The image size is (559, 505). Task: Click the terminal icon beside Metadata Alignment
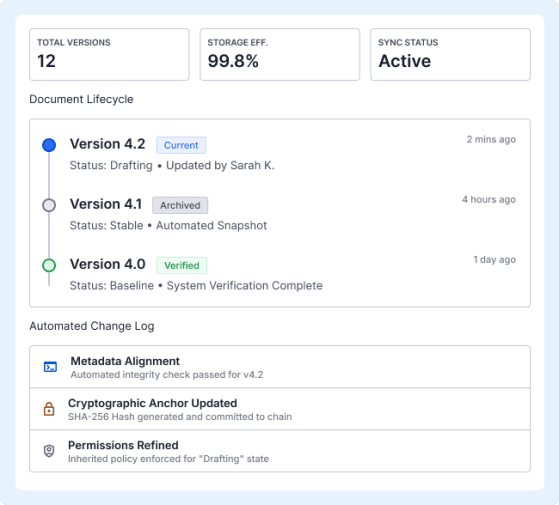pyautogui.click(x=50, y=367)
